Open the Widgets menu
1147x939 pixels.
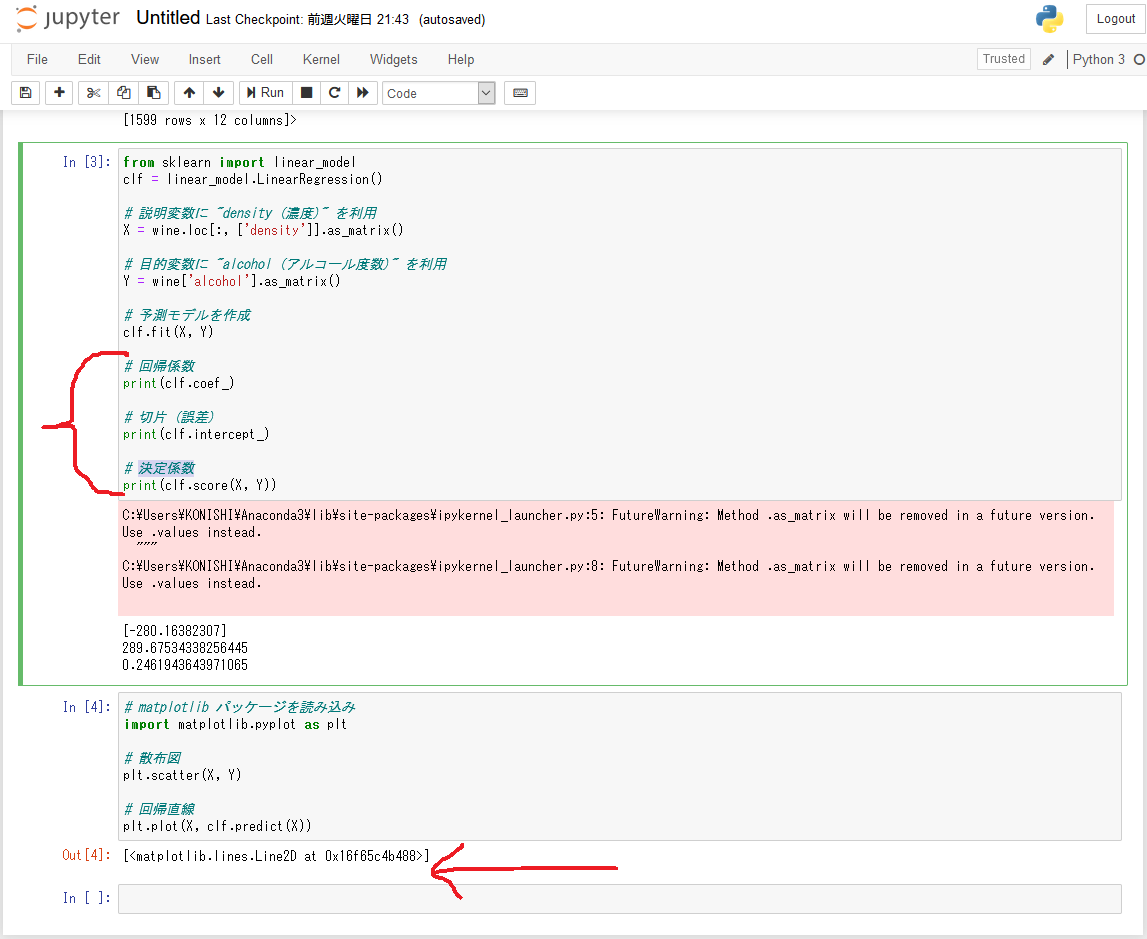394,59
